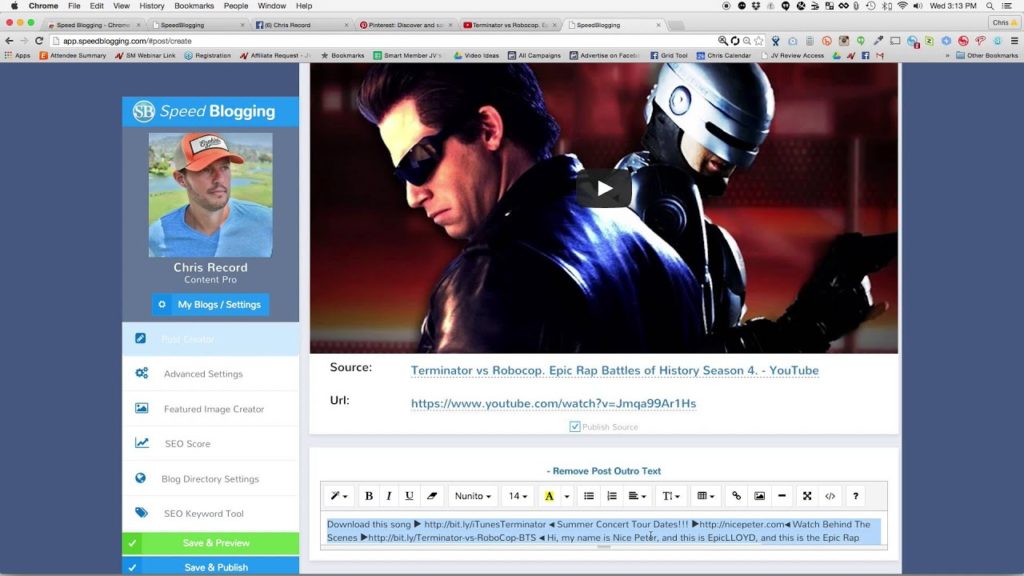Click the eraser remove-formatting icon
This screenshot has height=576, width=1024.
(432, 496)
